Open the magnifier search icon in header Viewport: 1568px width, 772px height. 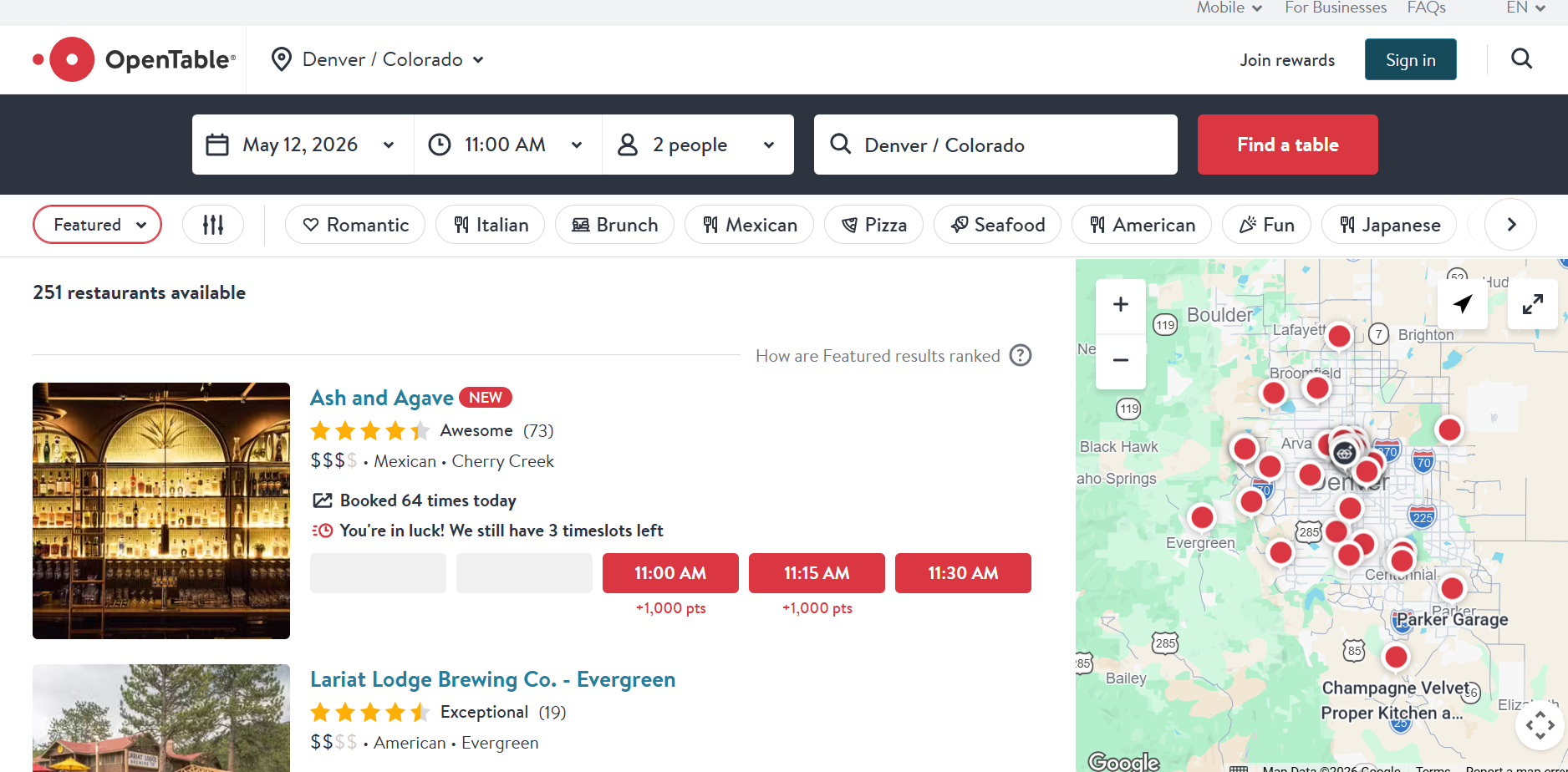click(1522, 59)
